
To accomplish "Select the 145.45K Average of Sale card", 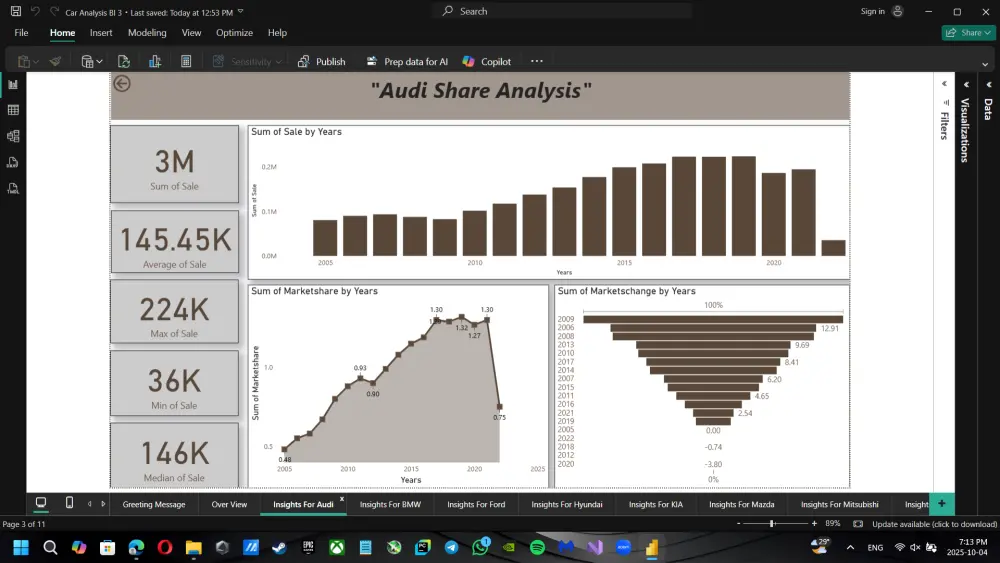I will [175, 242].
